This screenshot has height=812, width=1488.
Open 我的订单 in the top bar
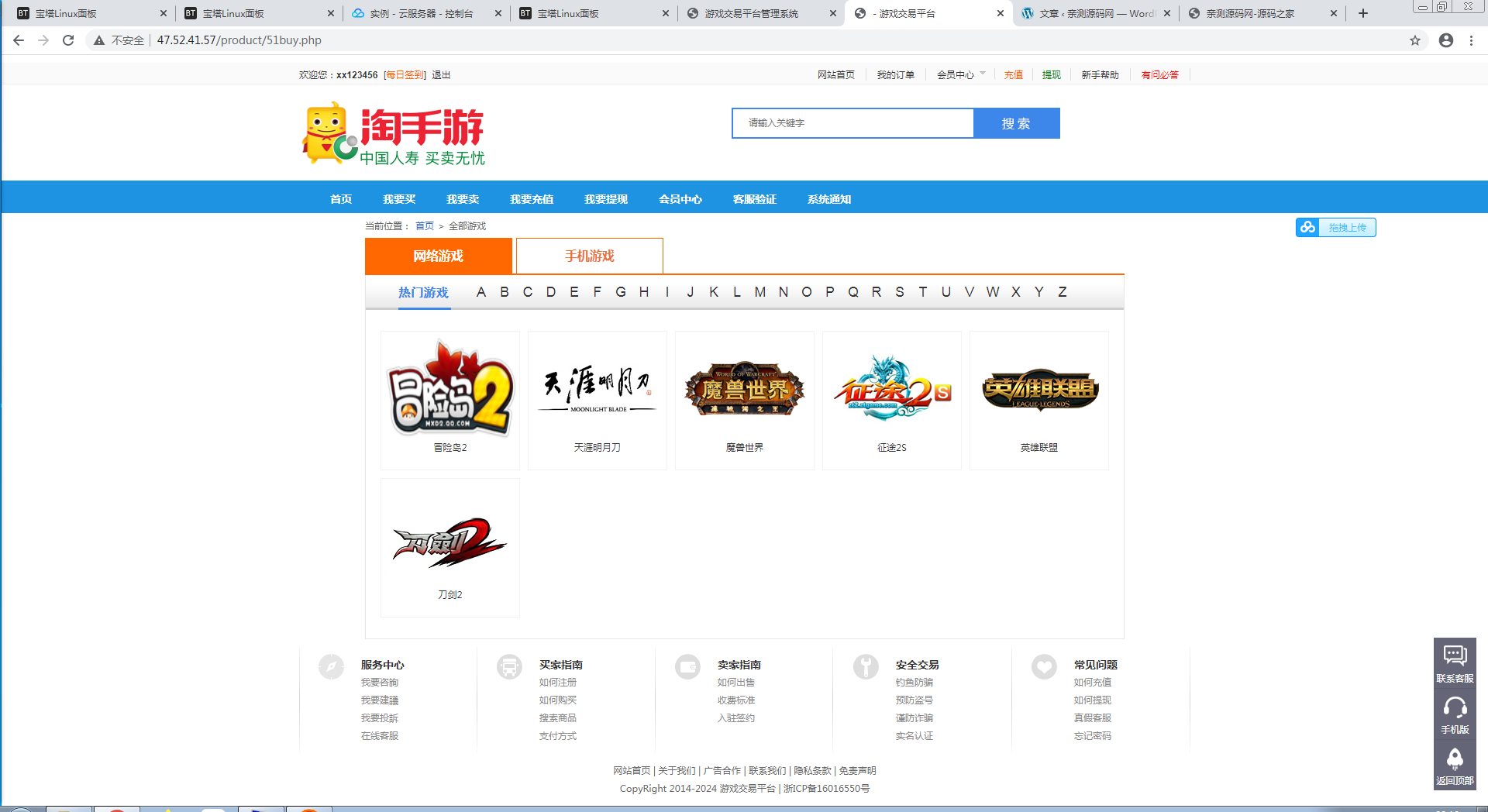tap(895, 74)
